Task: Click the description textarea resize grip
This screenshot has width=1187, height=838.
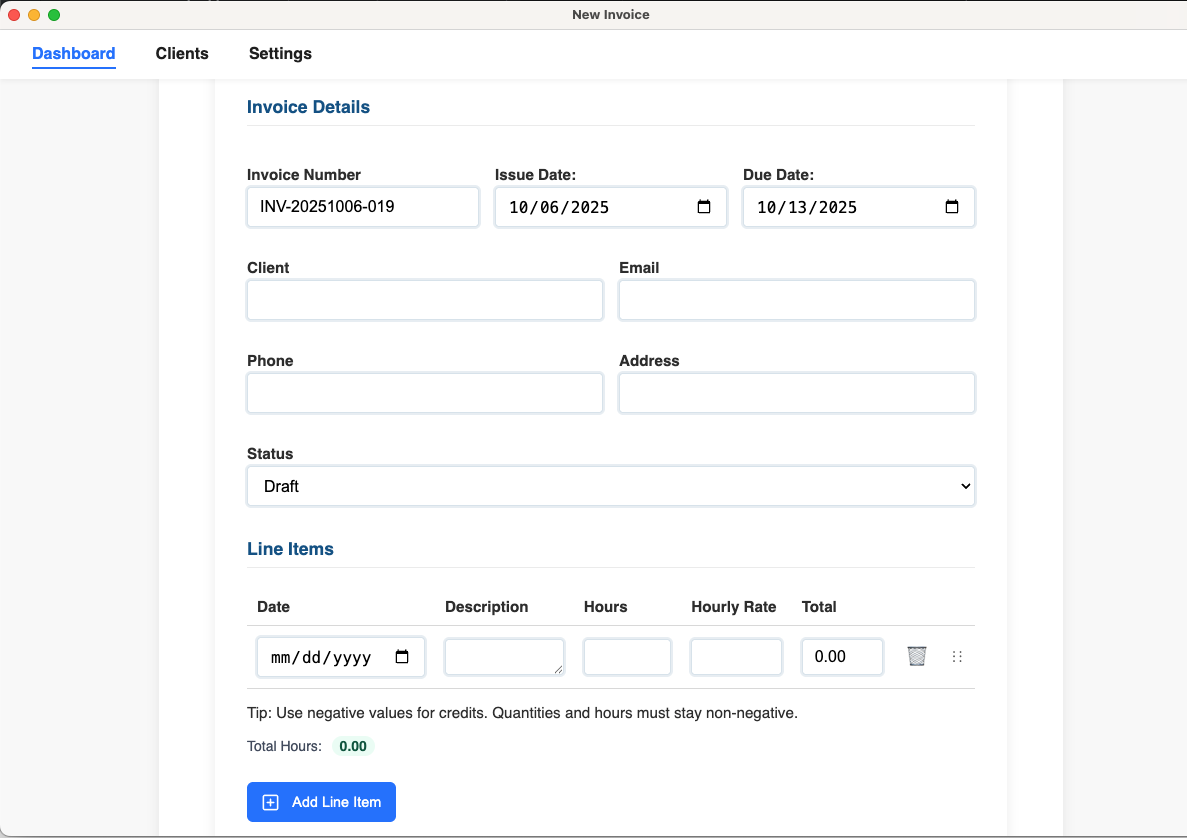Action: click(558, 669)
